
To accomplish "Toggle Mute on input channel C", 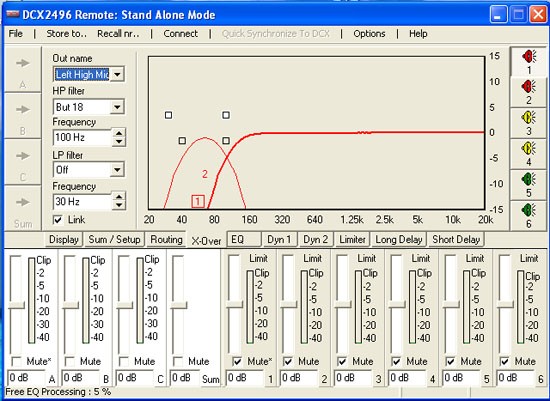I will pos(124,361).
